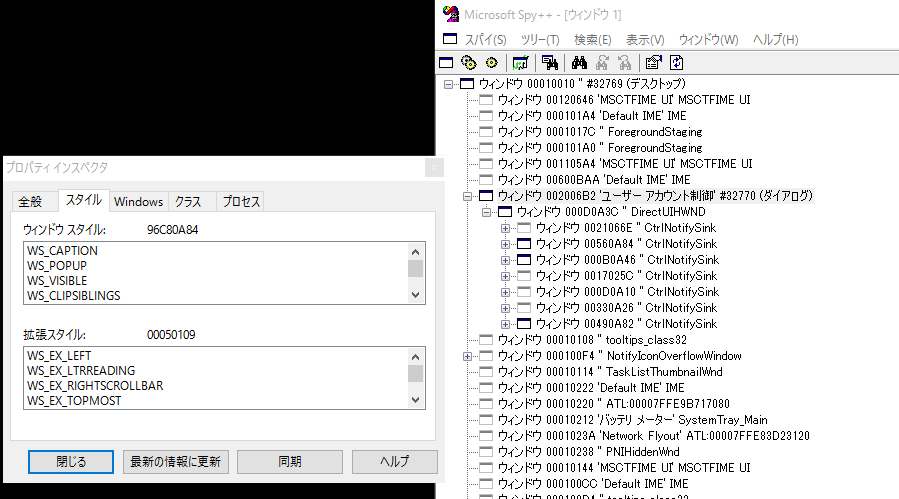Open the Threads view single-gear icon

tap(491, 63)
